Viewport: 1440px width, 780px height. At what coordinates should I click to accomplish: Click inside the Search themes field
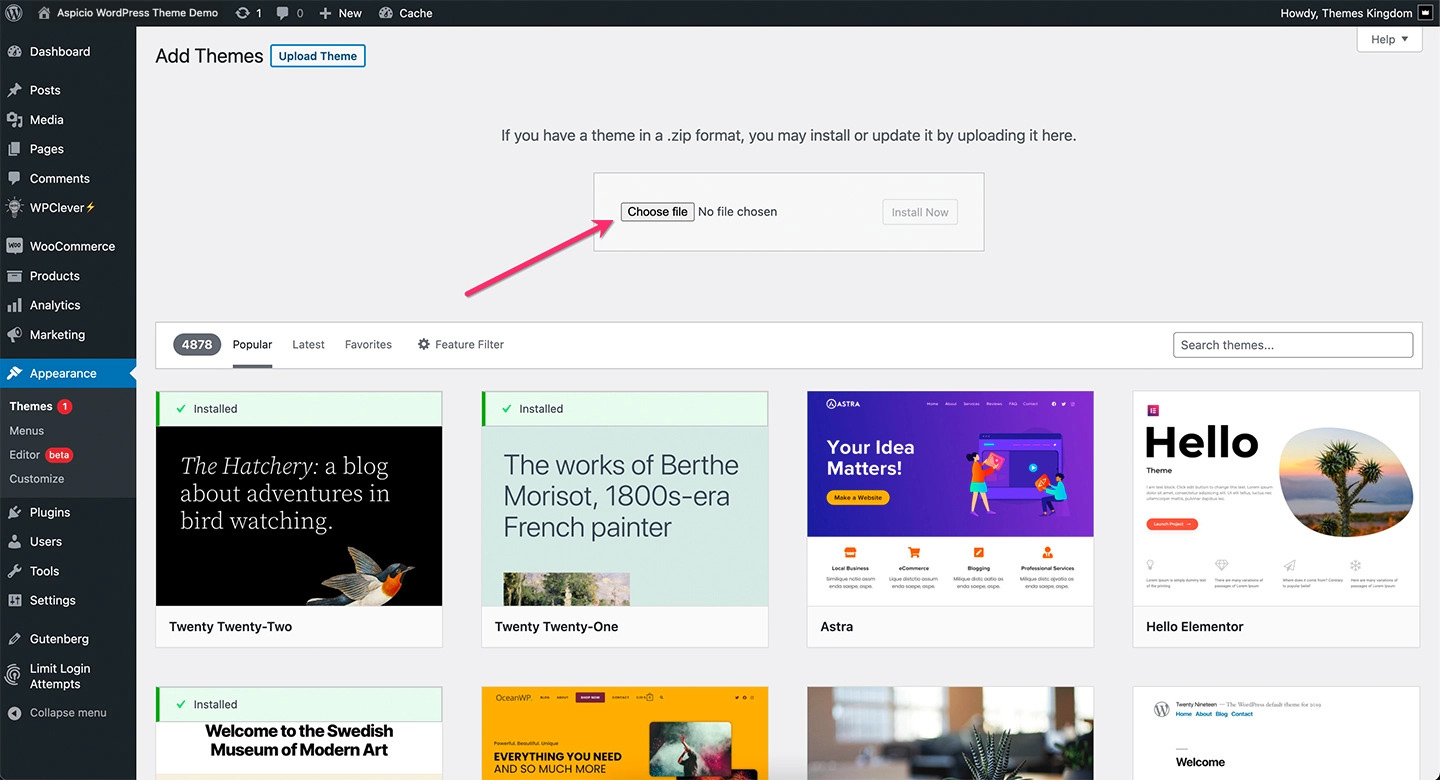1292,344
